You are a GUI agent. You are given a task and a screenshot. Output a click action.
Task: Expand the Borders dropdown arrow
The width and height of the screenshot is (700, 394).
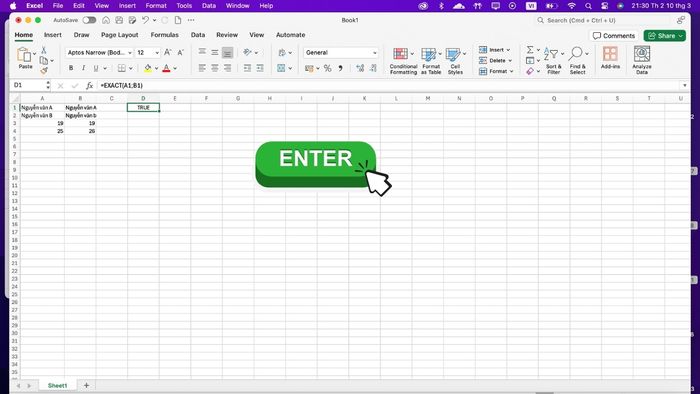tap(131, 68)
